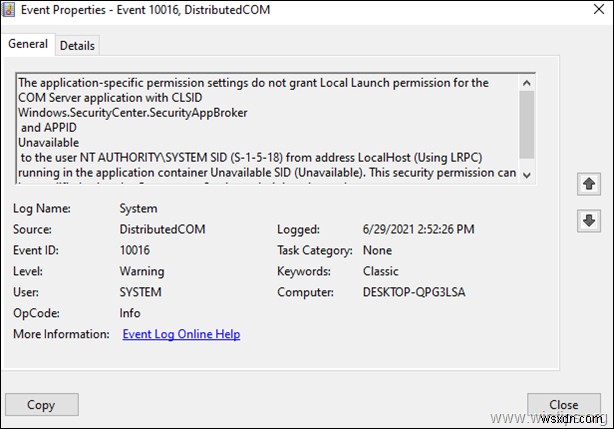Click the More Information label
Screen dimensions: 614x429
click(x=61, y=334)
